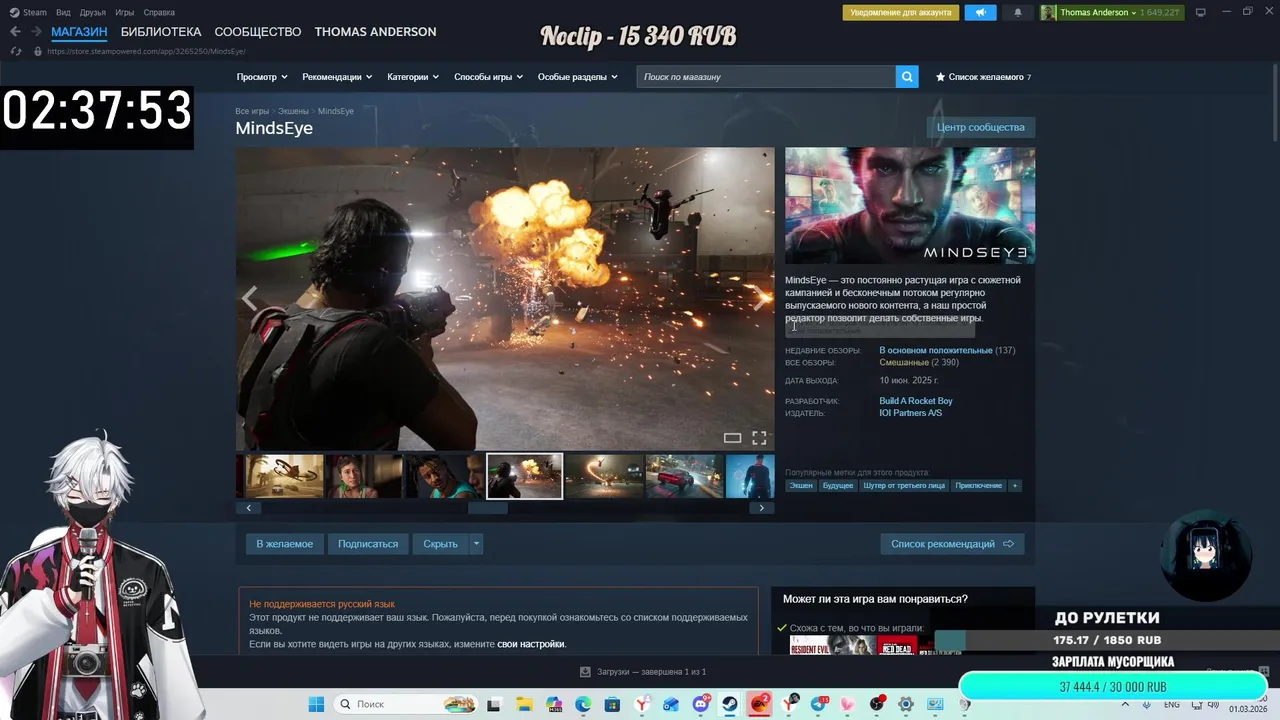This screenshot has width=1280, height=720.
Task: Click the Подписаться button
Action: tap(368, 544)
